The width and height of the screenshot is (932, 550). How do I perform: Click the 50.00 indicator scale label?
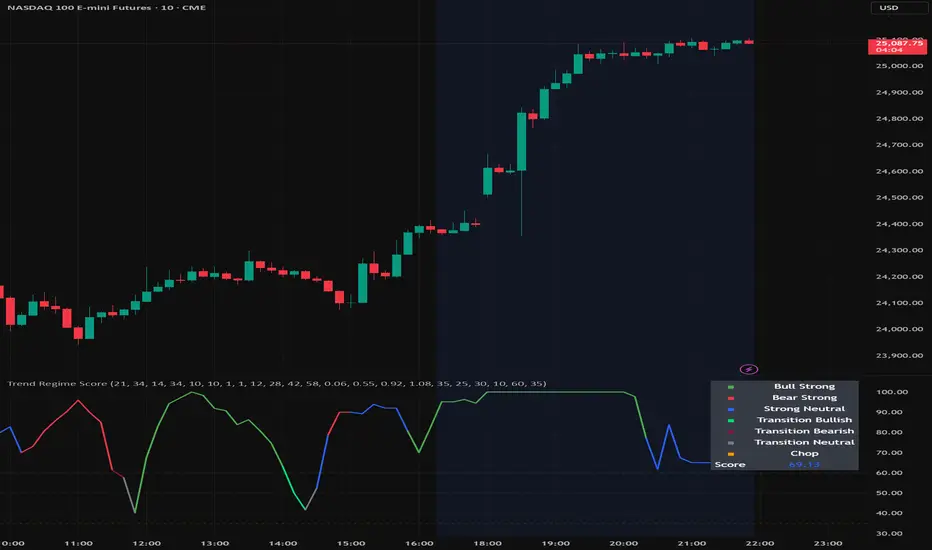tap(889, 493)
